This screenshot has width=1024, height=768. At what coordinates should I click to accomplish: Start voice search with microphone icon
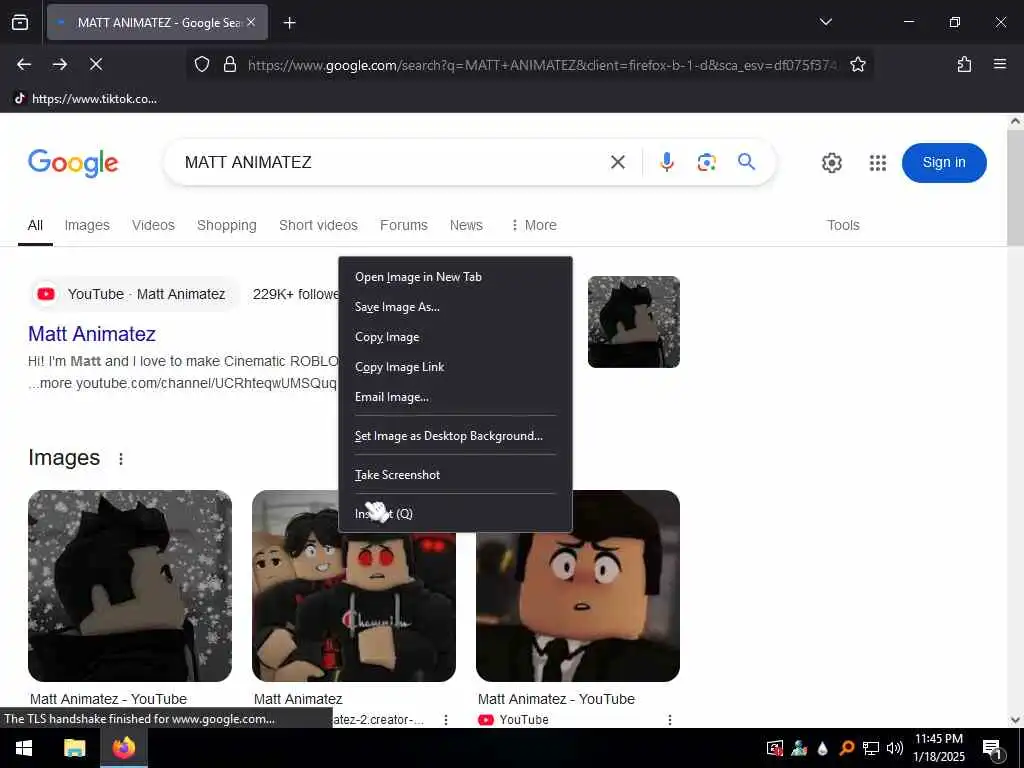coord(667,162)
